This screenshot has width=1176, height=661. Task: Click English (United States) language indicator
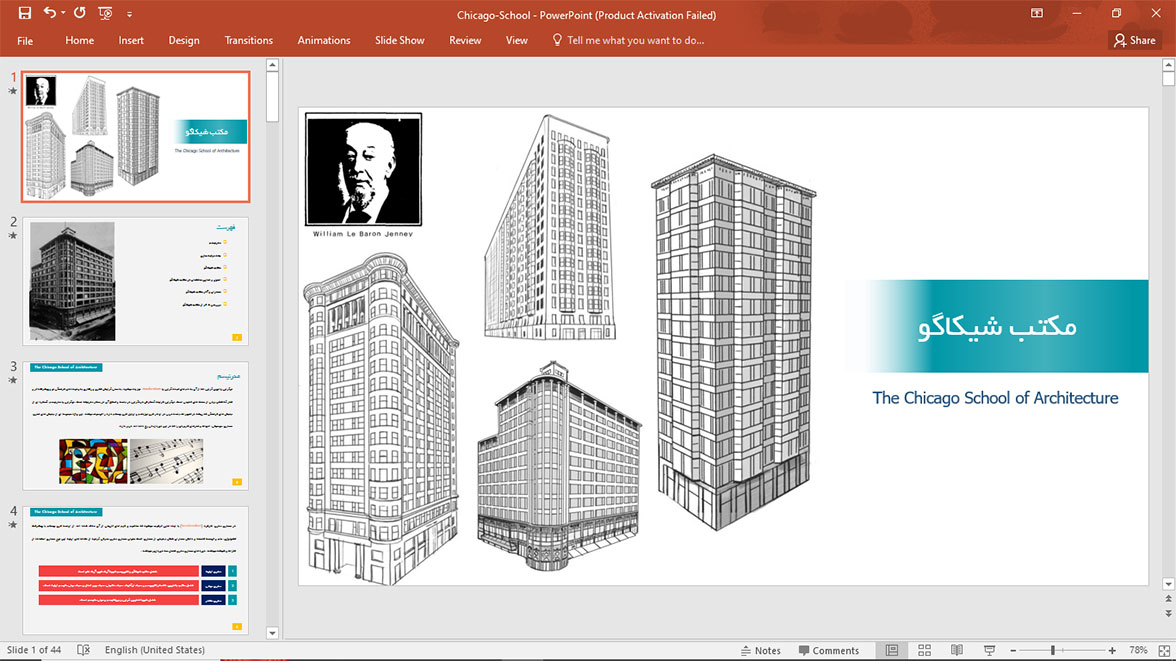[154, 650]
